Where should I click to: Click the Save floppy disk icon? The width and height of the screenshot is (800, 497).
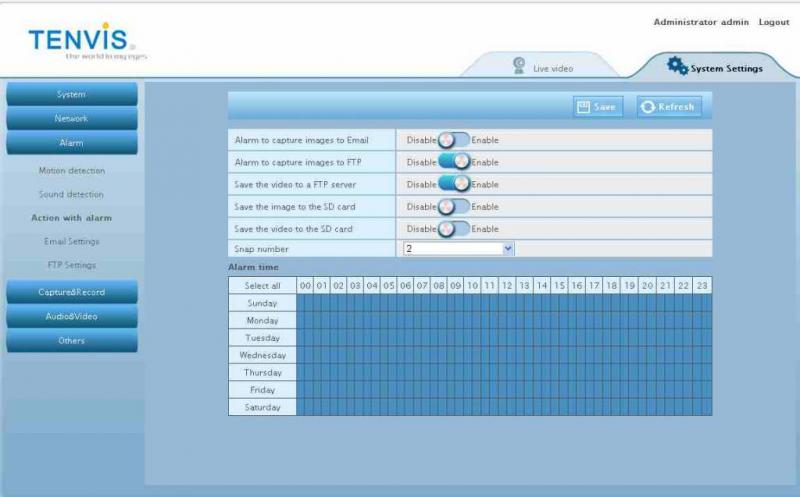tap(585, 107)
